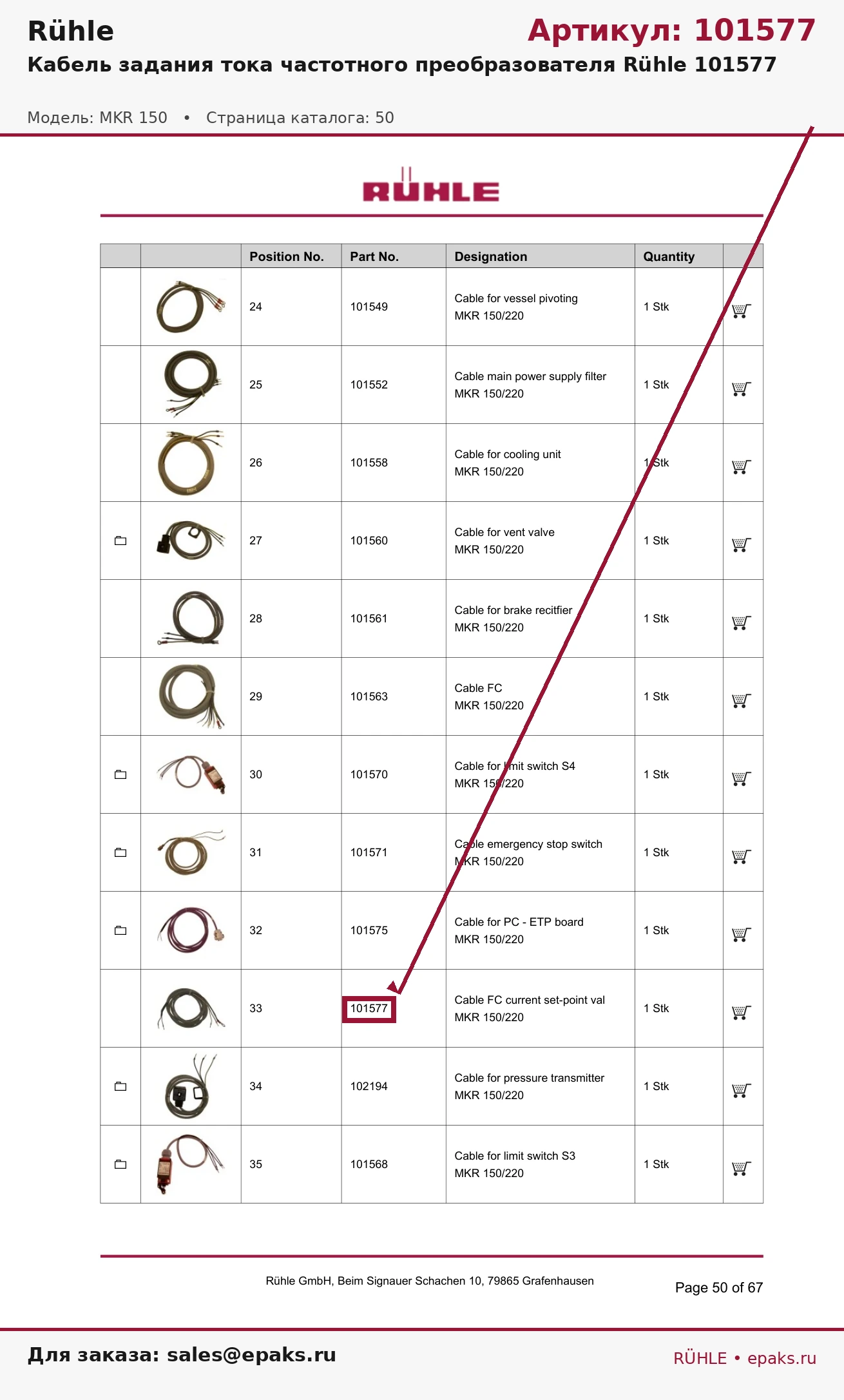
Task: Open the folder icon for limit switch S4
Action: click(x=120, y=774)
